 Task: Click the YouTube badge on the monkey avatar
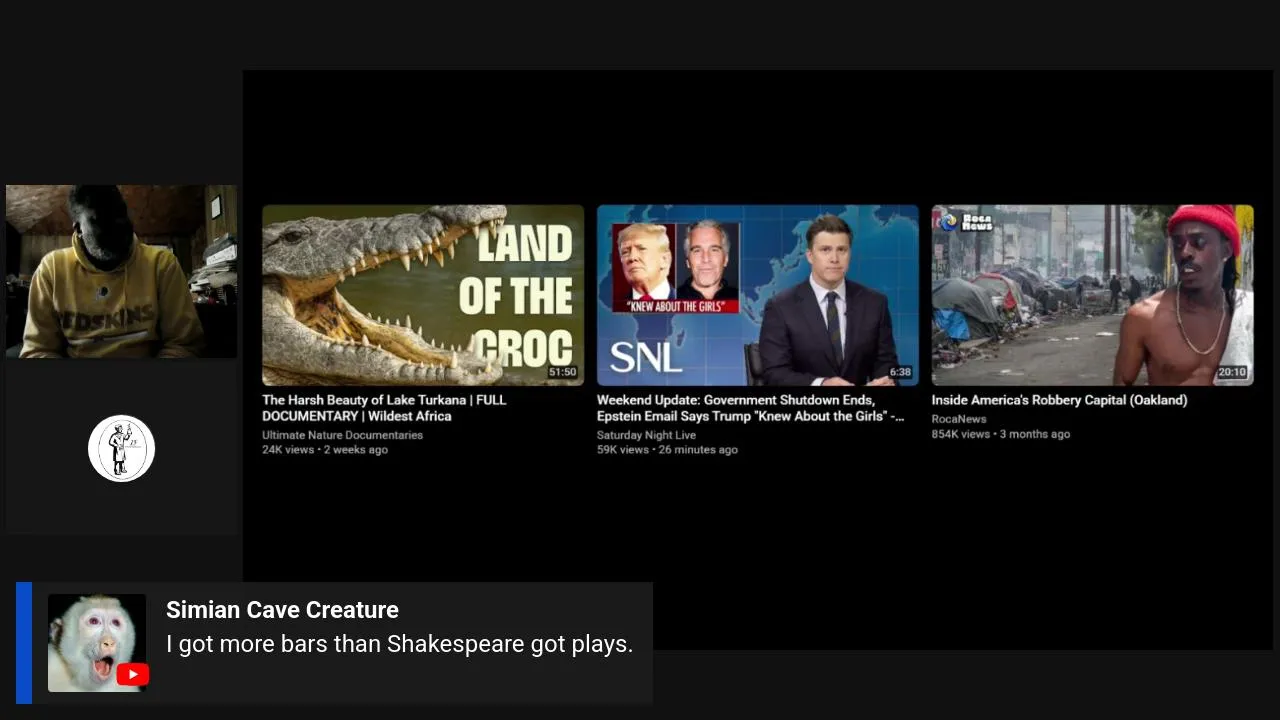pos(132,675)
